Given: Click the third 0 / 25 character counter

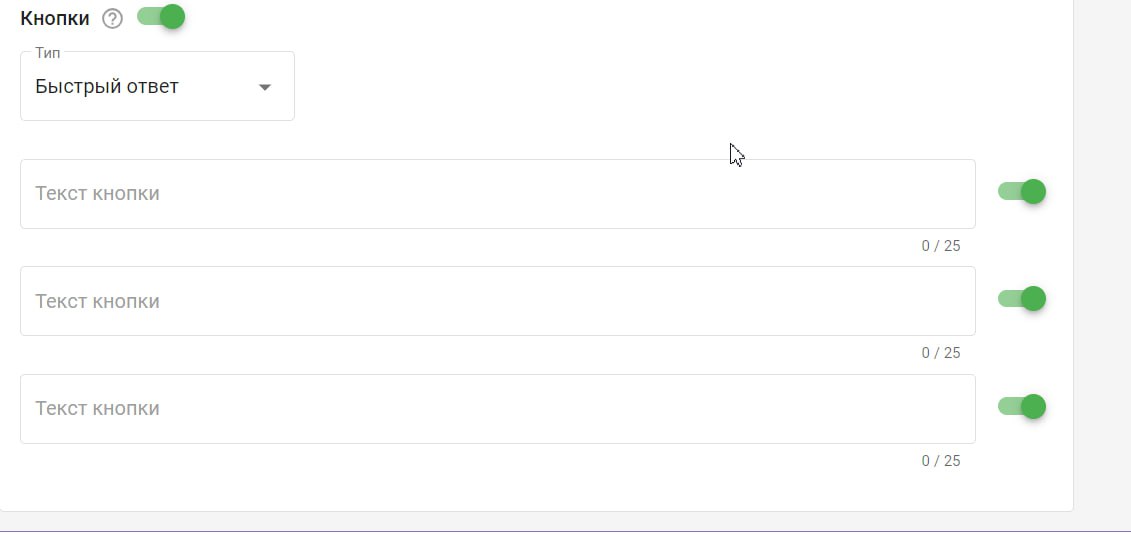Looking at the screenshot, I should (x=941, y=461).
